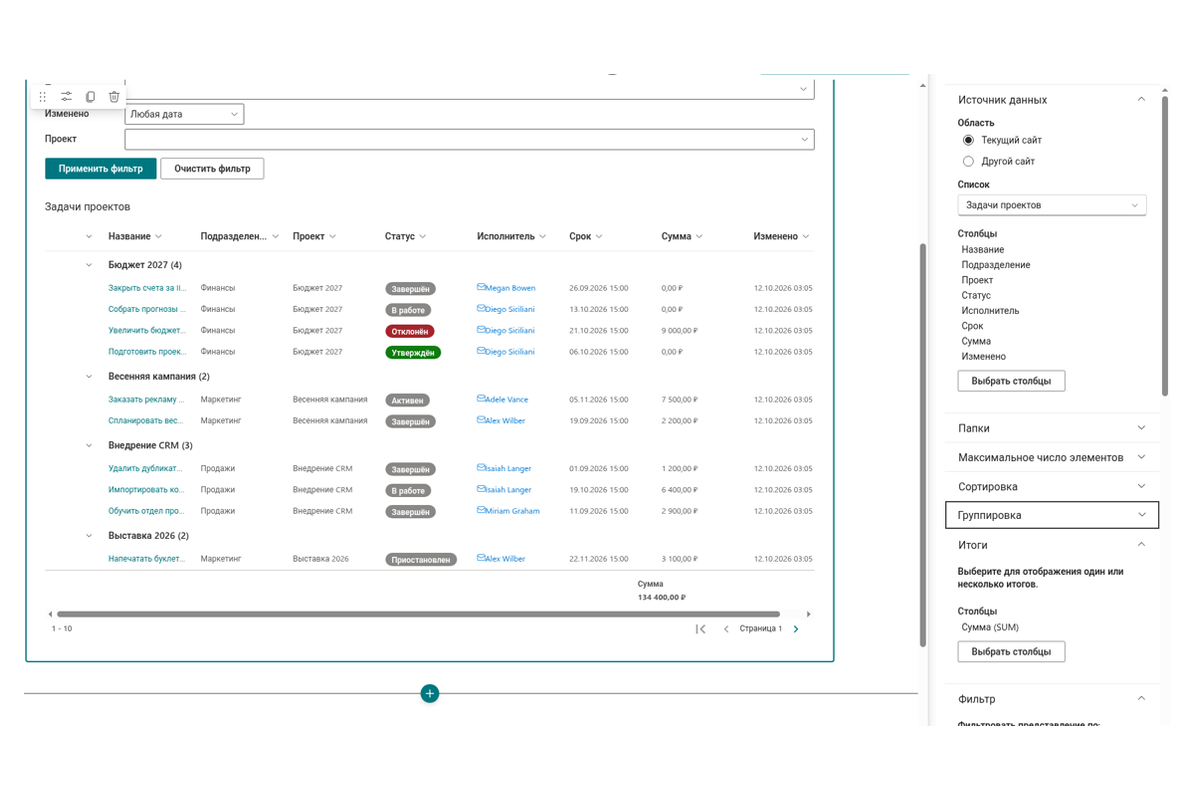This screenshot has width=1200, height=800.
Task: Select the 'Другой сайт' radio option
Action: point(968,161)
